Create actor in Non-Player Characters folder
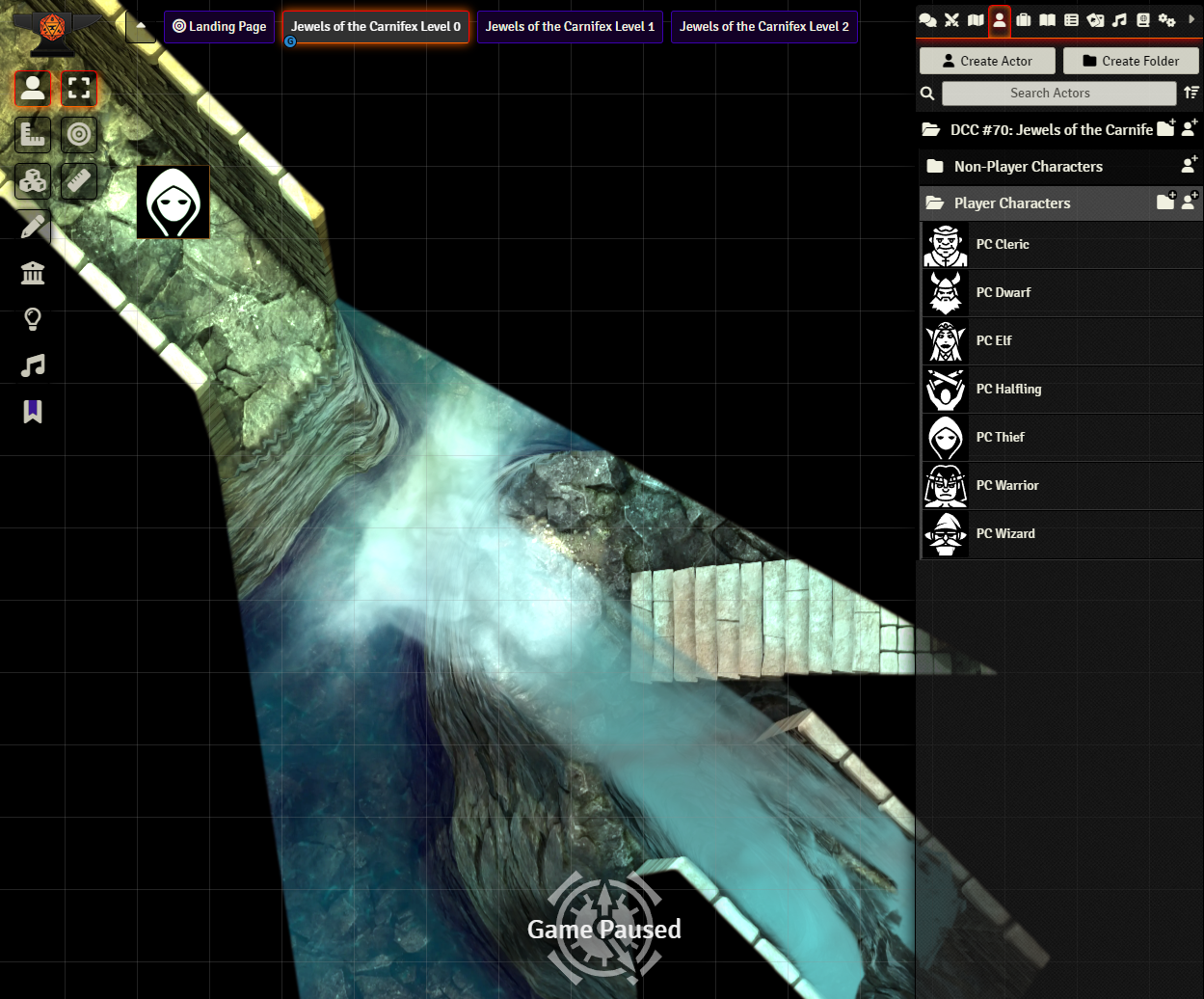This screenshot has width=1204, height=999. [x=1190, y=165]
